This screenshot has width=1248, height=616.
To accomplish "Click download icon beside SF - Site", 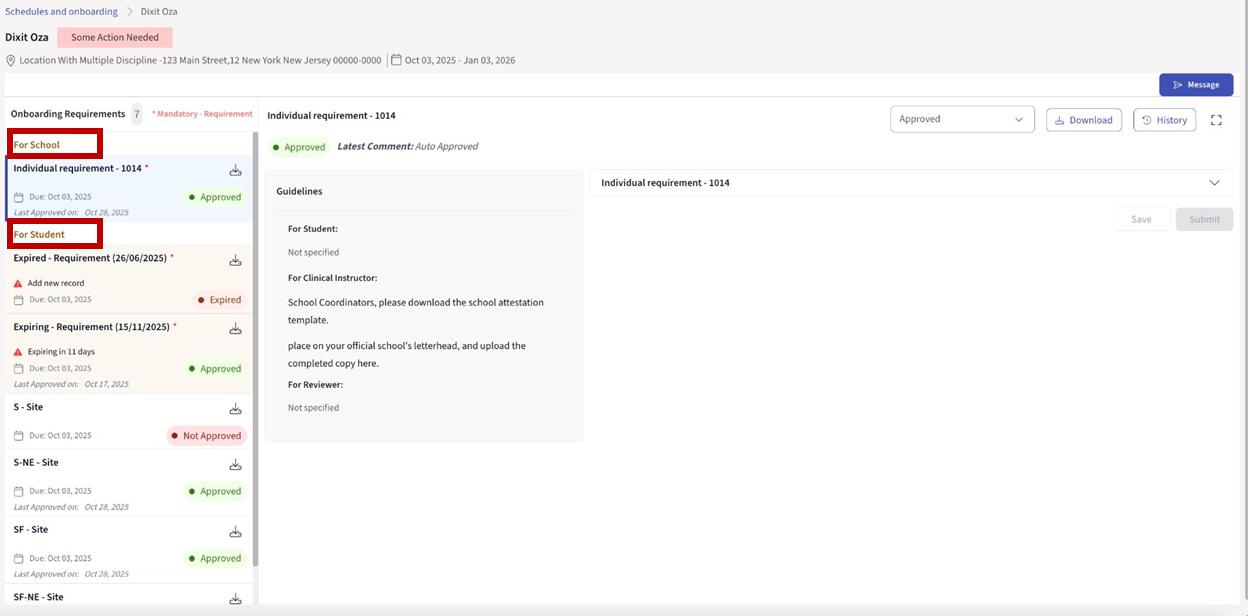I will click(x=235, y=531).
